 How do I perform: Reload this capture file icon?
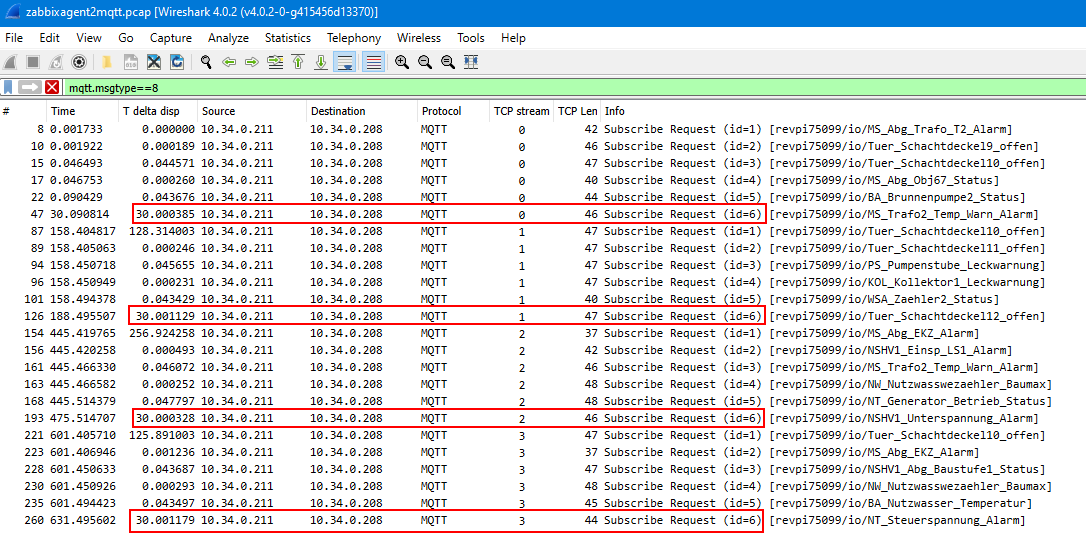coord(177,62)
